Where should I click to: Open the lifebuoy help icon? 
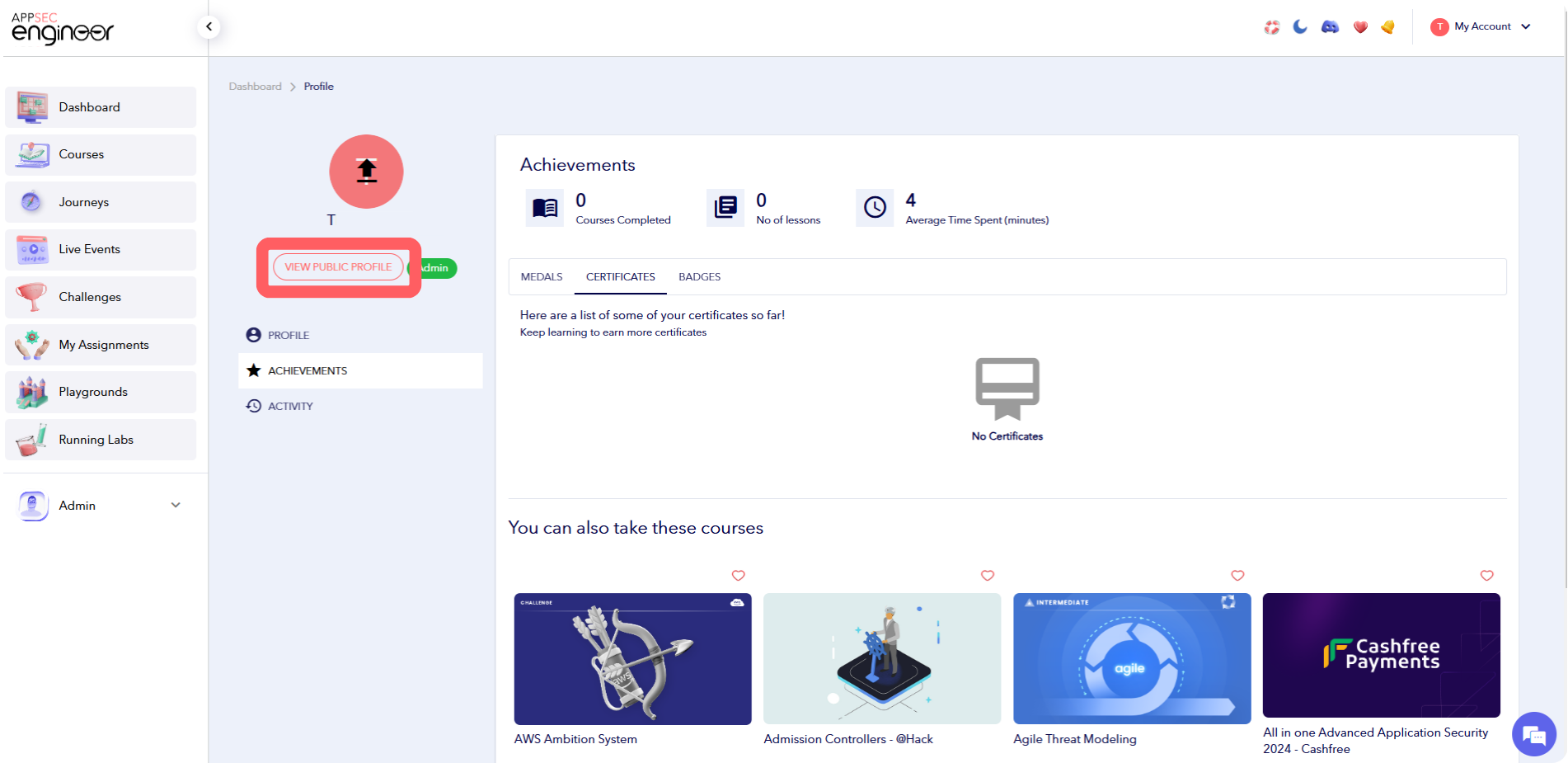tap(1272, 27)
